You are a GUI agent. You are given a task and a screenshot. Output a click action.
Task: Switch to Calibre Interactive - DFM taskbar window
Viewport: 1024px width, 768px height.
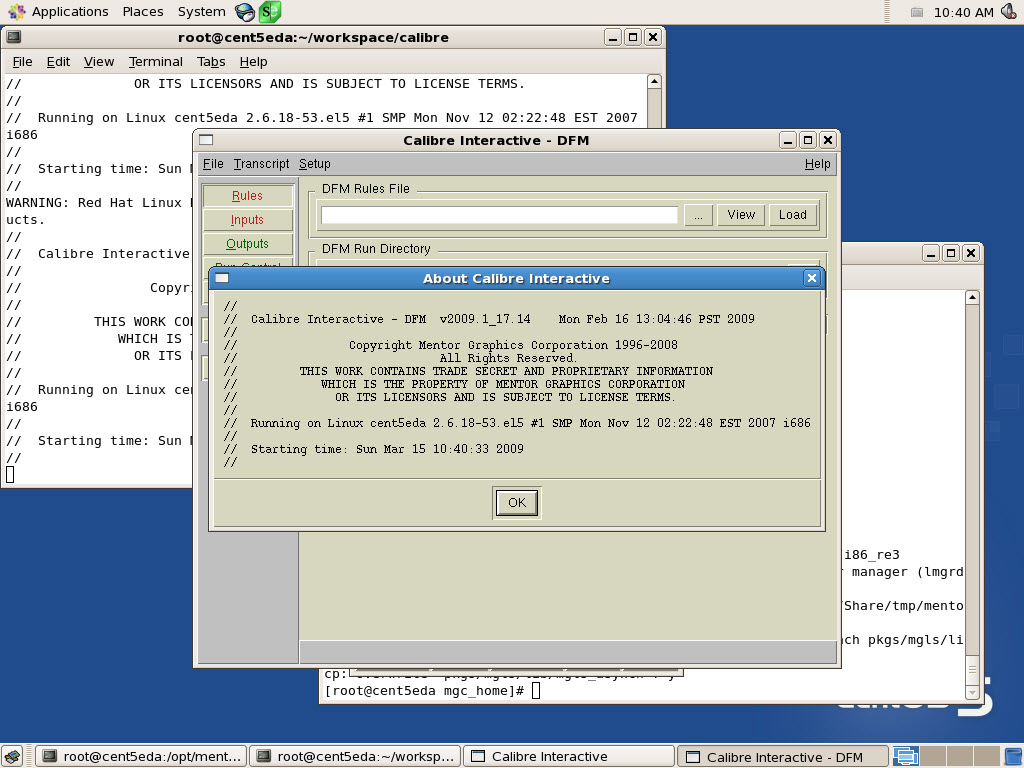(x=783, y=756)
